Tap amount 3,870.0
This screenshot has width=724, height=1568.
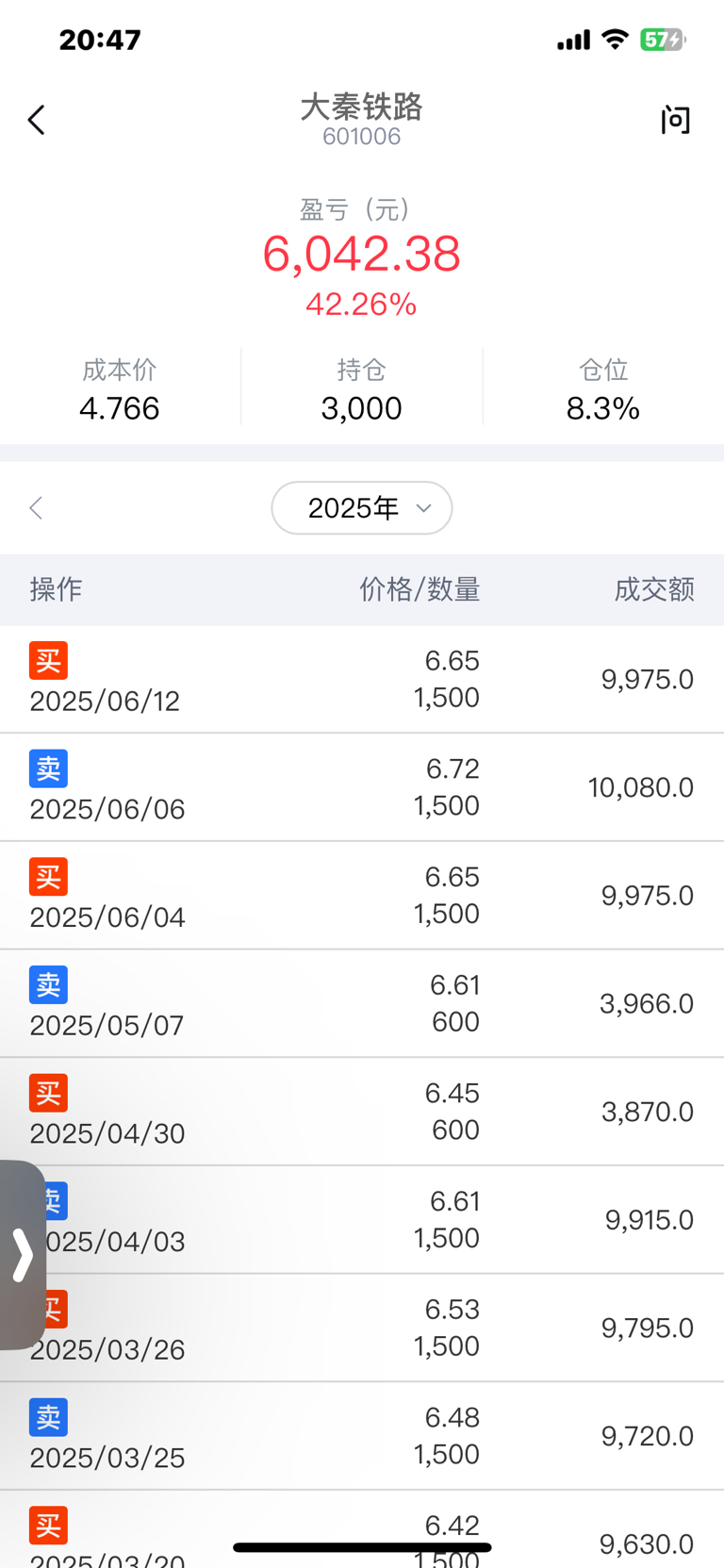pyautogui.click(x=648, y=1112)
